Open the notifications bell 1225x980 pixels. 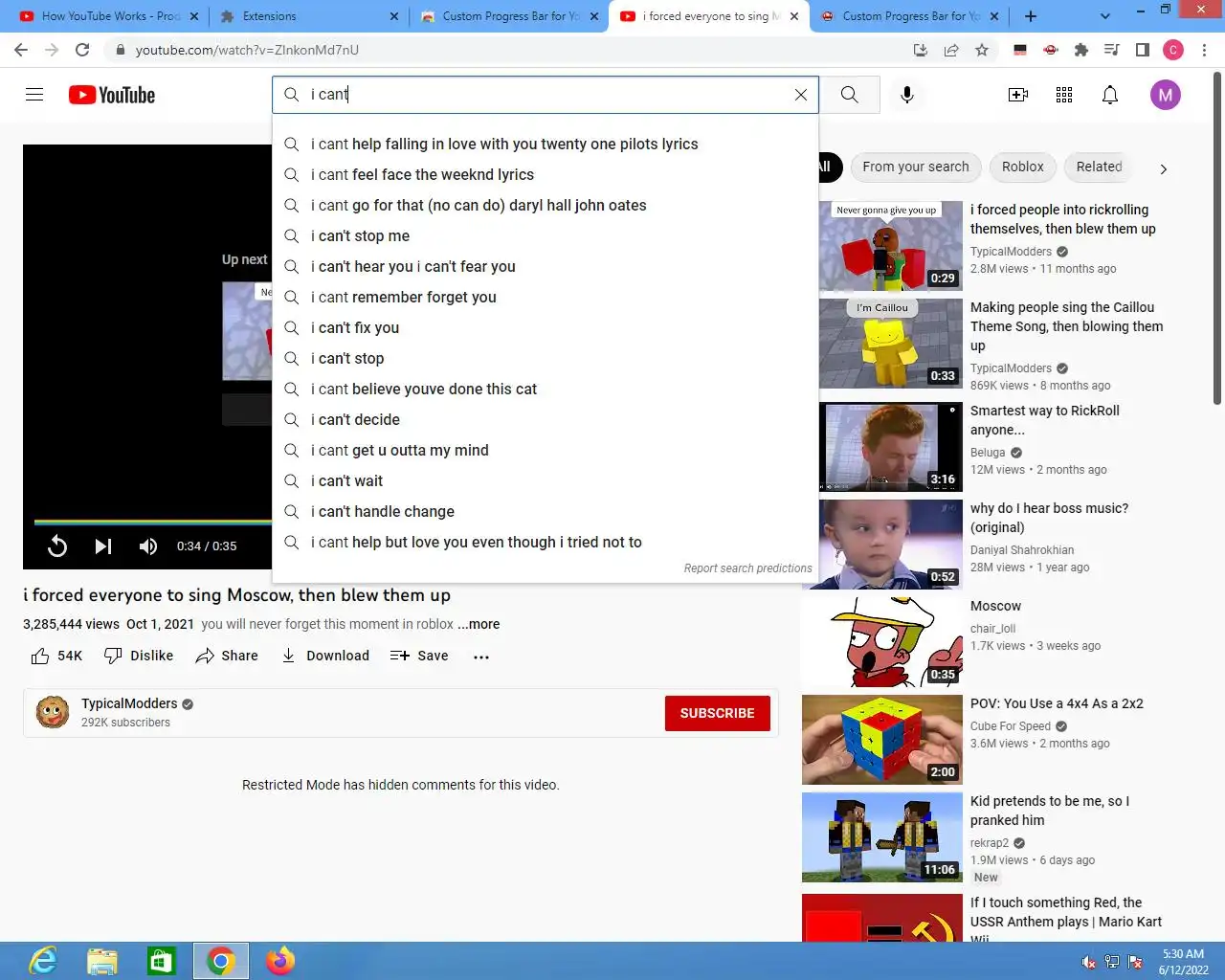tap(1110, 95)
